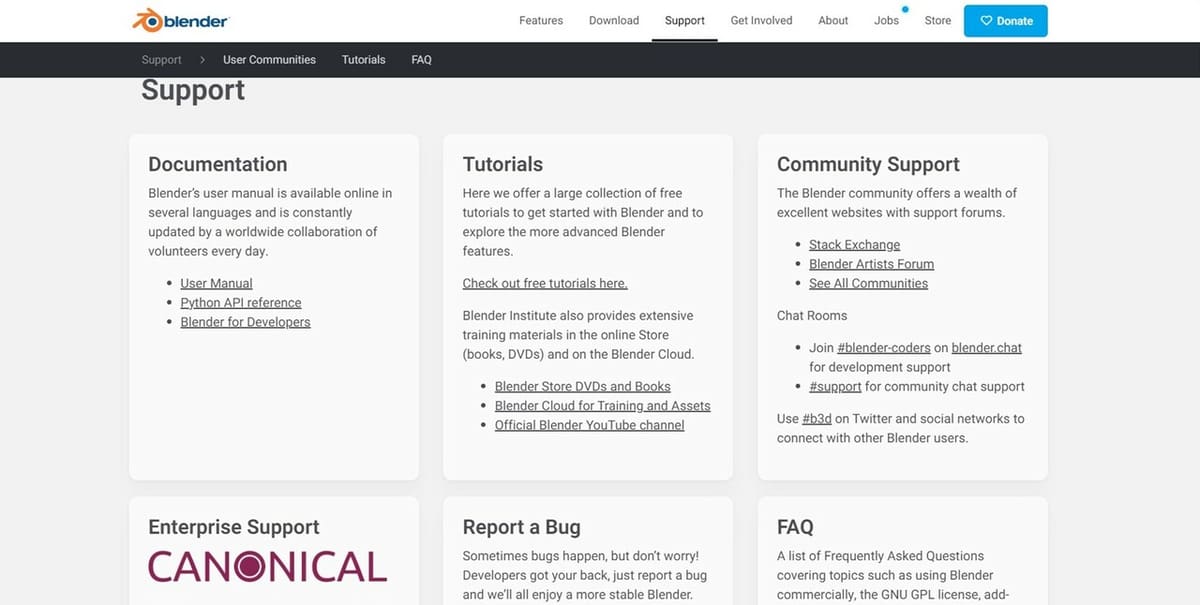
Task: Open the Canonical logo under Enterprise Support
Action: coord(268,566)
